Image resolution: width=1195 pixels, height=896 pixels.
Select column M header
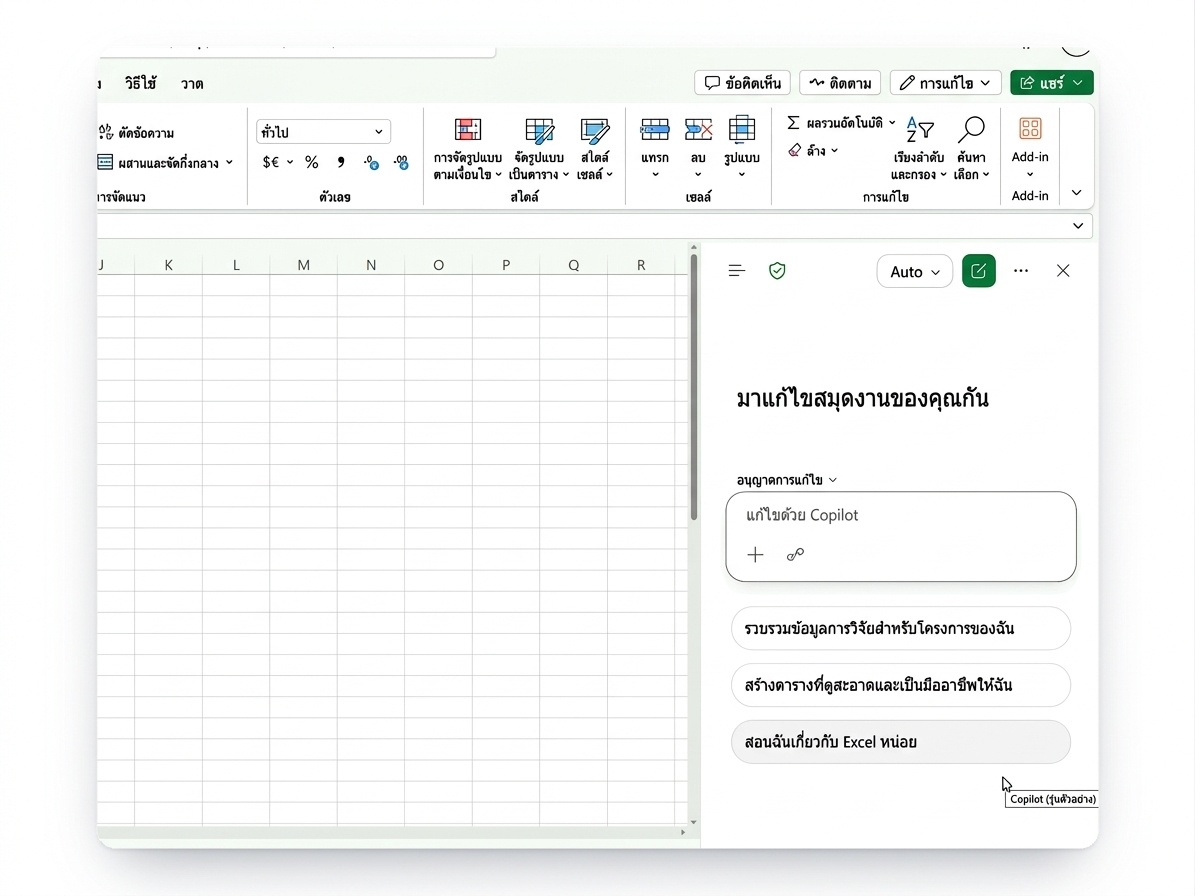303,265
